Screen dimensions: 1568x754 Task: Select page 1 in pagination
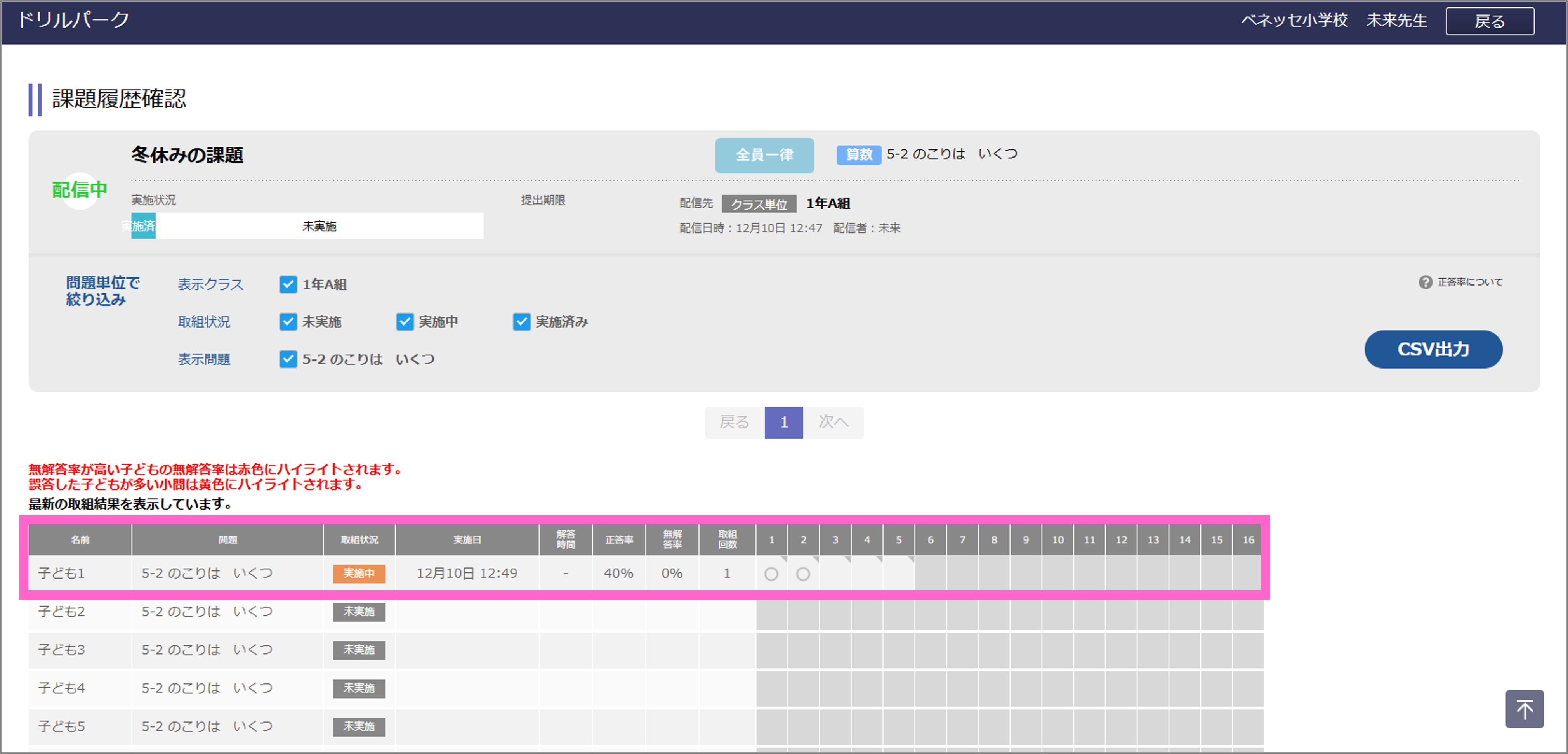point(783,422)
